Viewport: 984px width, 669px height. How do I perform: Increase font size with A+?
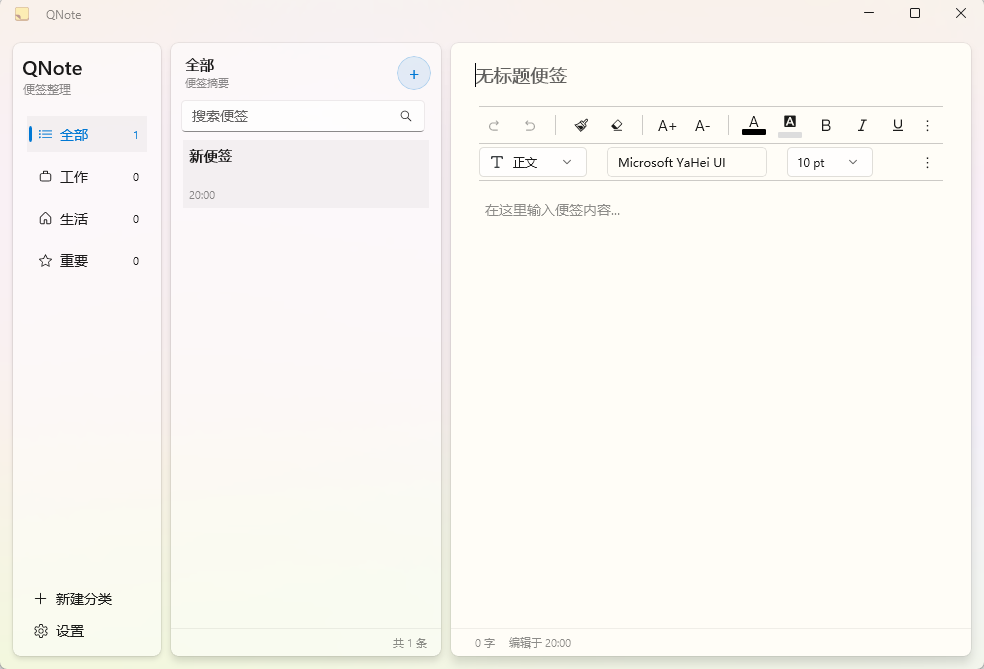click(666, 126)
